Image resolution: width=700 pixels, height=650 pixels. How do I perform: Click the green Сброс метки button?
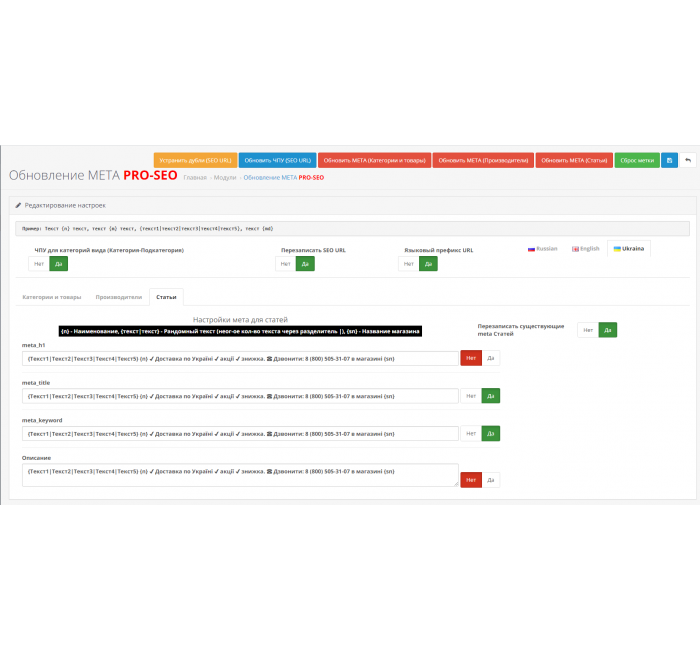tap(637, 160)
